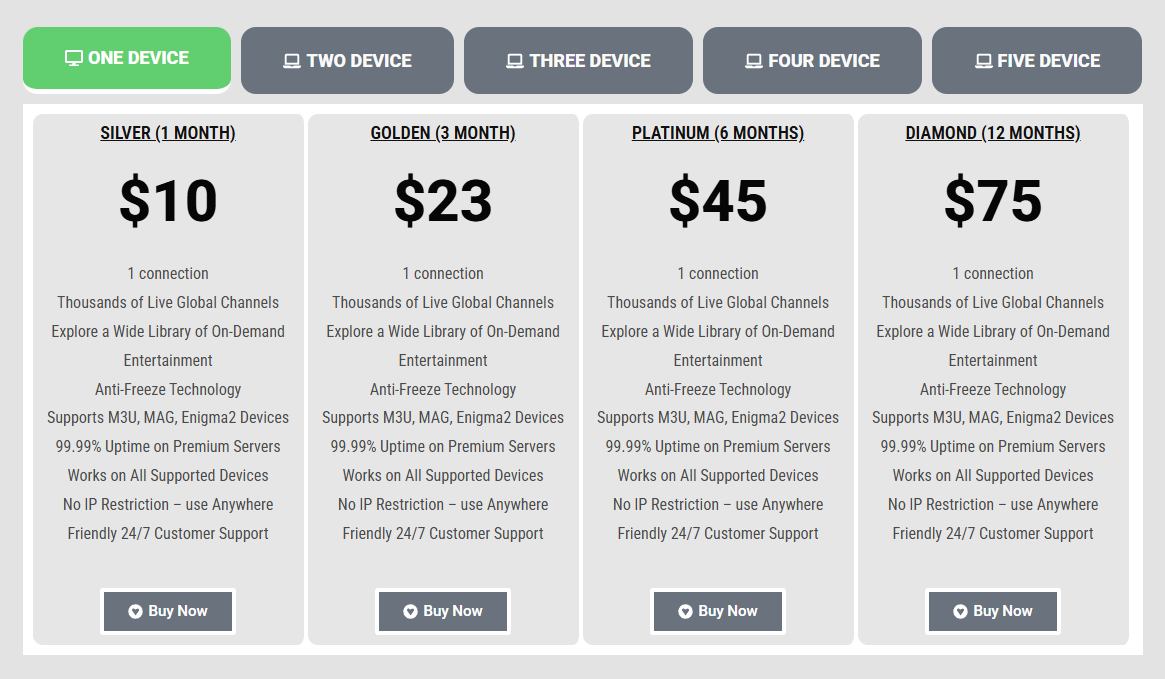Buy Now the $10 Silver plan

pyautogui.click(x=168, y=611)
